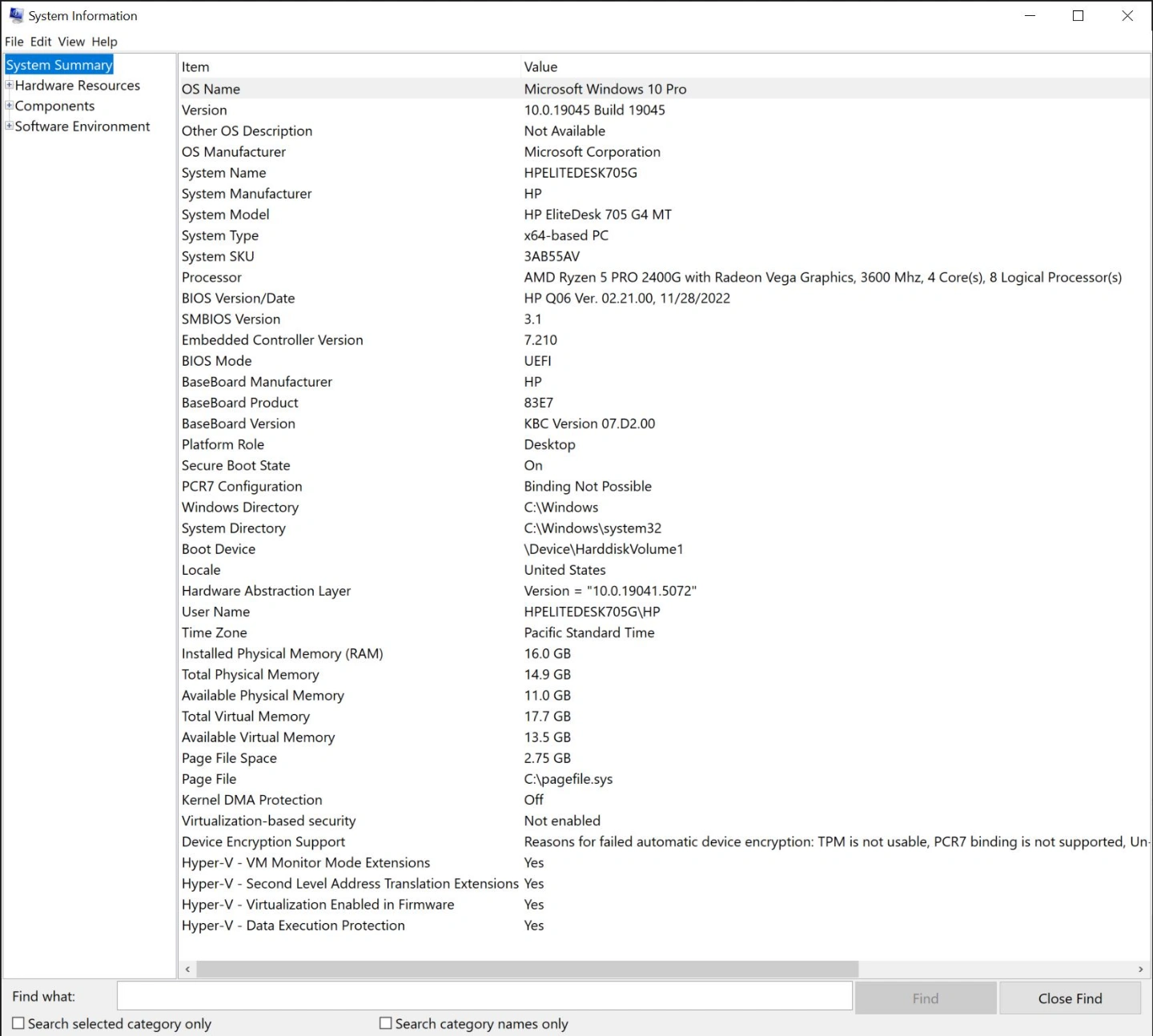Select the System Type row
The image size is (1153, 1036).
(665, 235)
